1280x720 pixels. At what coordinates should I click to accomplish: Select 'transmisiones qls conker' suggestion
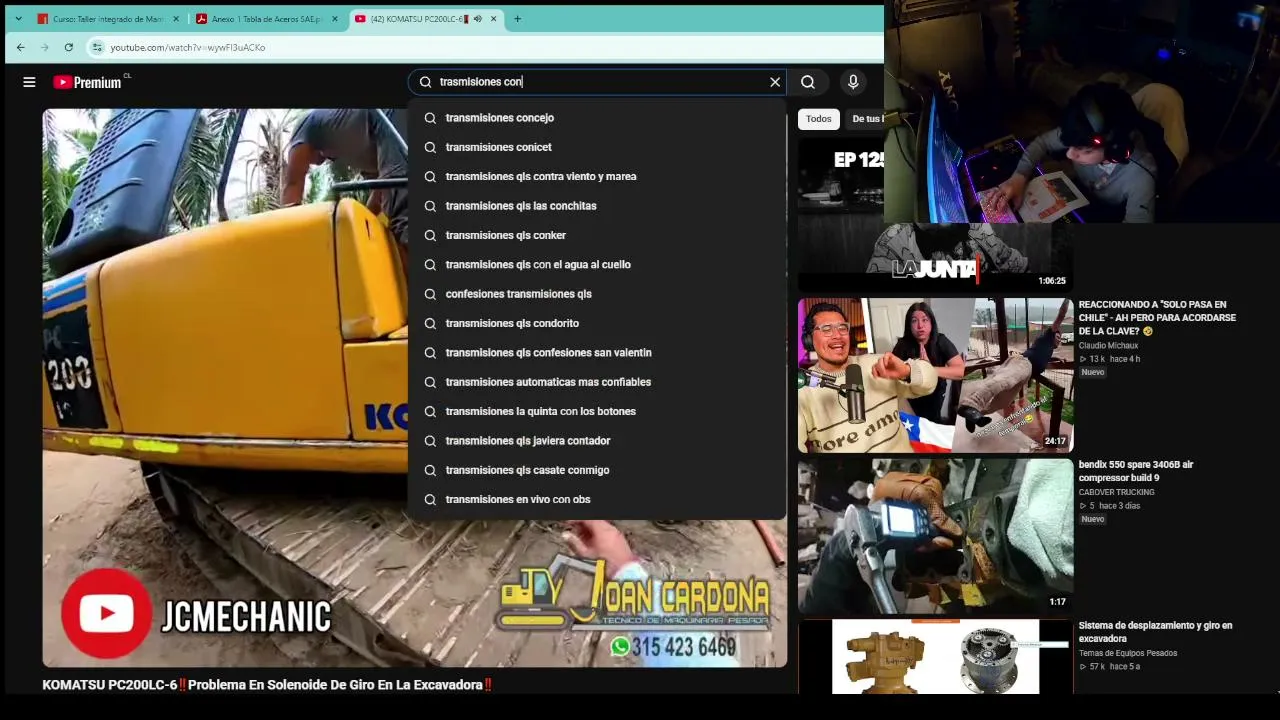pyautogui.click(x=597, y=235)
